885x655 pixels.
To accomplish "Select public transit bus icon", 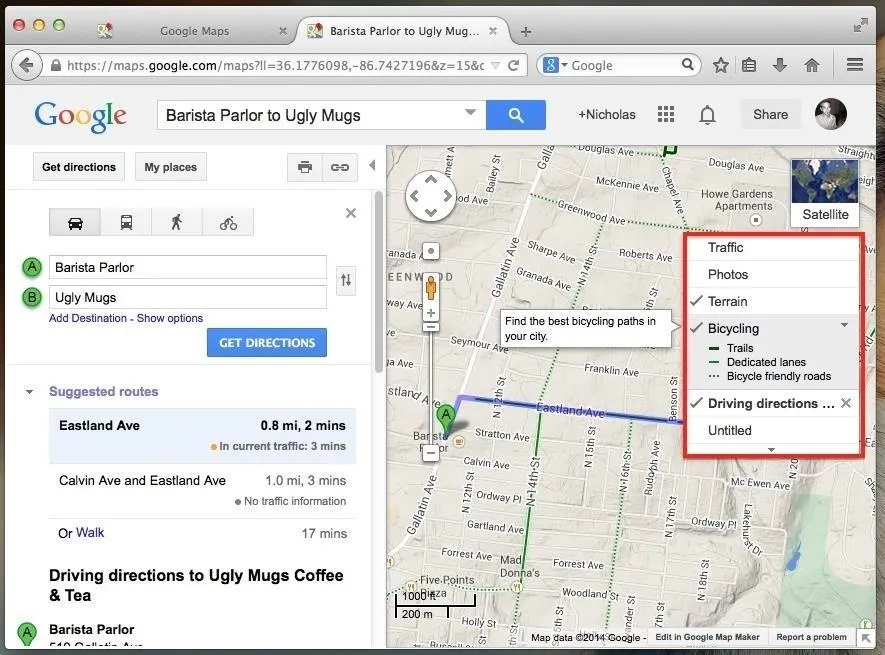I will click(x=126, y=222).
